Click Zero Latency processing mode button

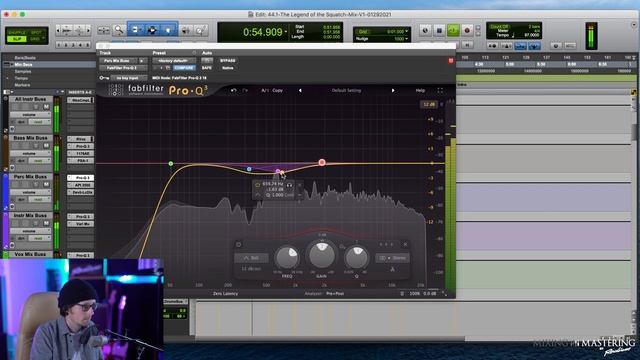(x=225, y=293)
